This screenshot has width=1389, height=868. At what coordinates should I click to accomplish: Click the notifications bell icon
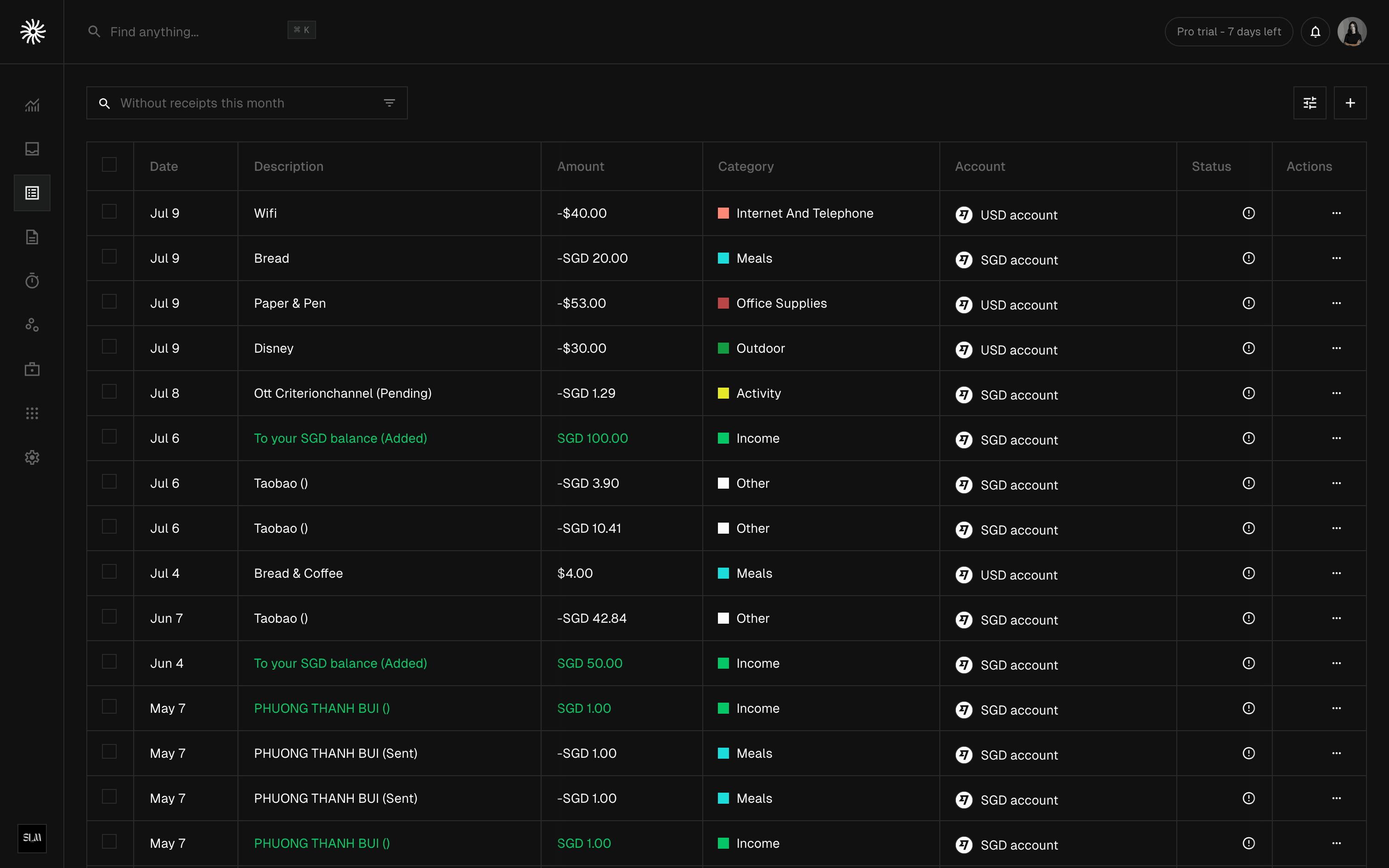click(x=1315, y=32)
